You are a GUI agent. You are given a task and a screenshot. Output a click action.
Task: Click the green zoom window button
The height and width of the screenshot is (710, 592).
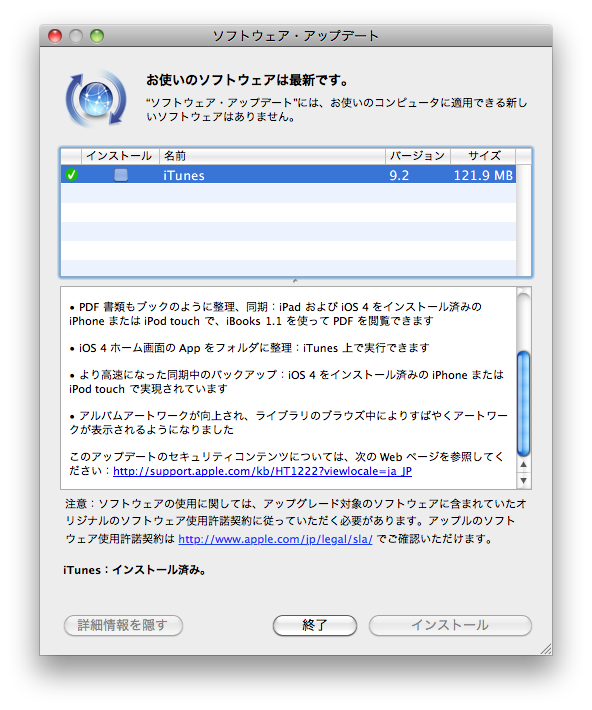[x=97, y=36]
